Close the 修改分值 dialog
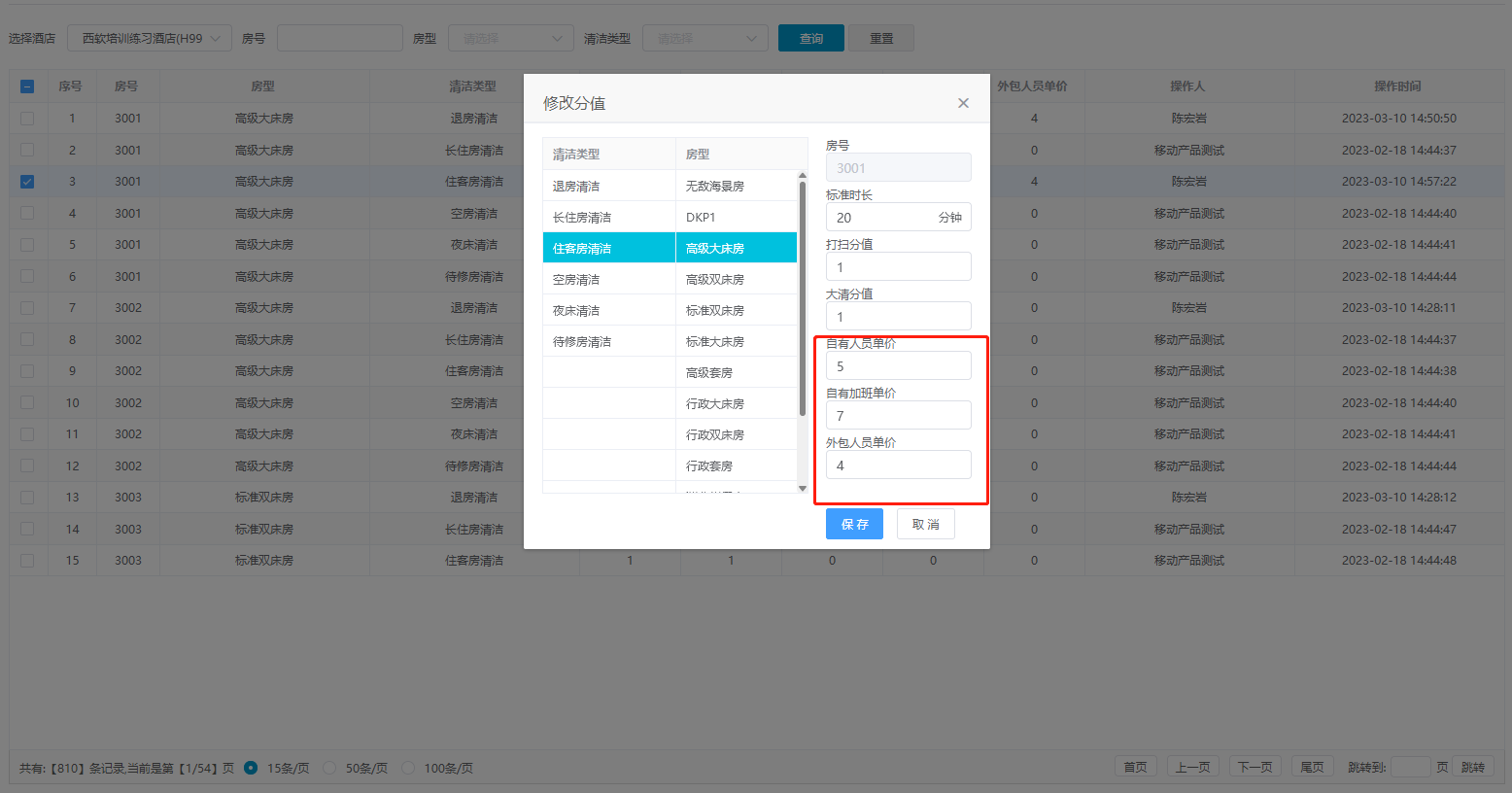The image size is (1512, 793). pos(963,103)
